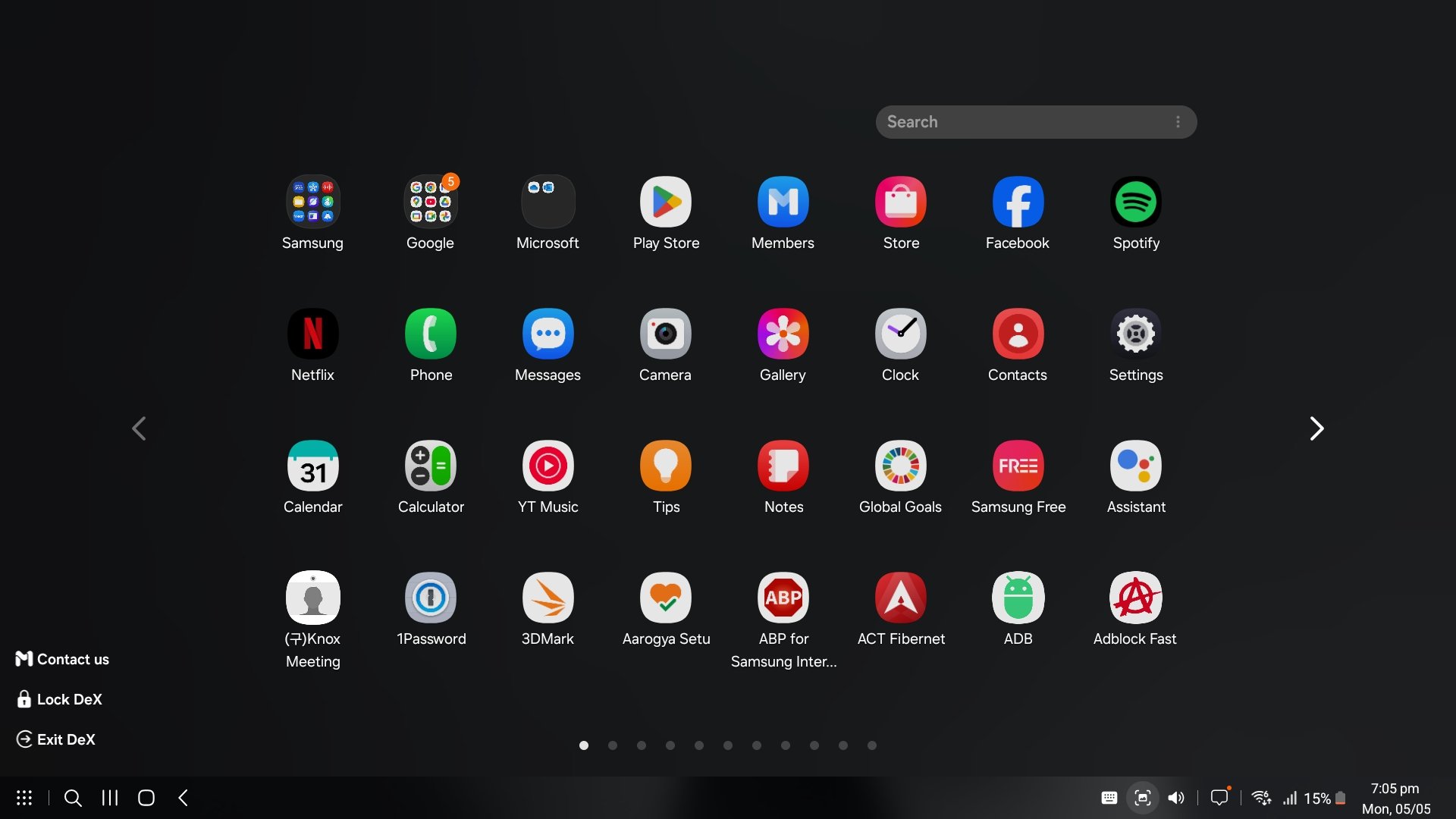This screenshot has width=1456, height=819.
Task: Toggle Wi-Fi from the status tray
Action: (x=1261, y=798)
